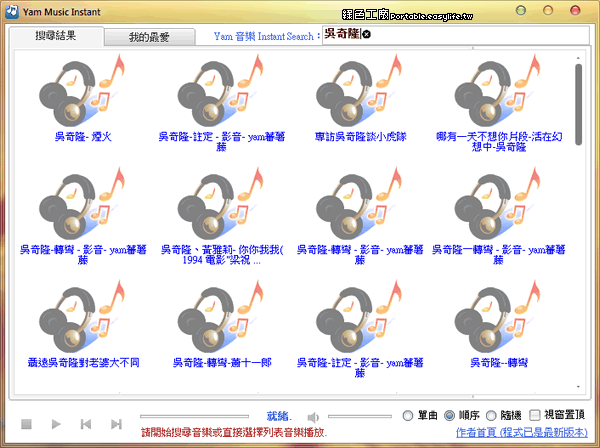
Task: Switch to the 我的最愛 favorites tab
Action: tap(149, 37)
